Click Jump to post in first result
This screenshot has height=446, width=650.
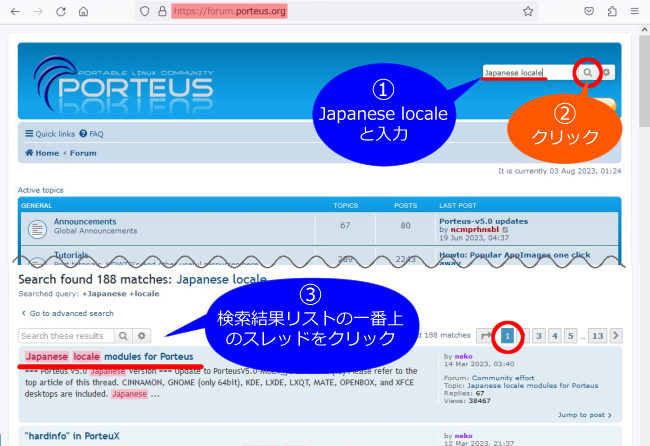[584, 415]
